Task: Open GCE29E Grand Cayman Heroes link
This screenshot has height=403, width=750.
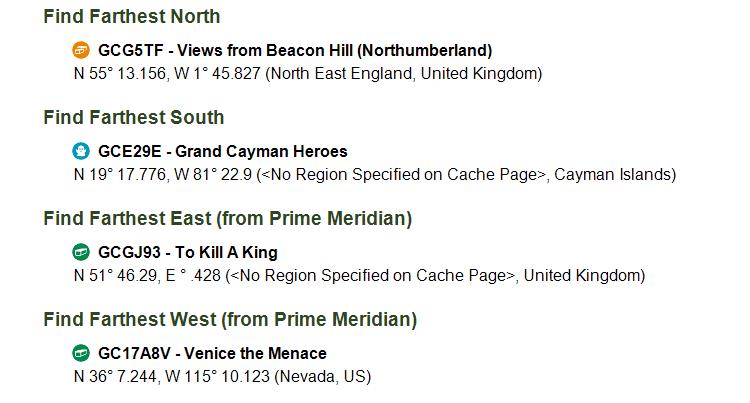Action: [x=222, y=152]
